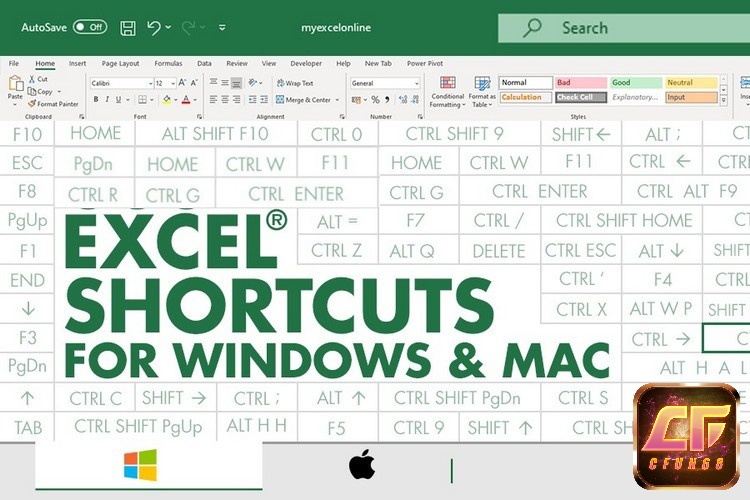750x500 pixels.
Task: Click the Accounting Number Format icon
Action: click(356, 100)
